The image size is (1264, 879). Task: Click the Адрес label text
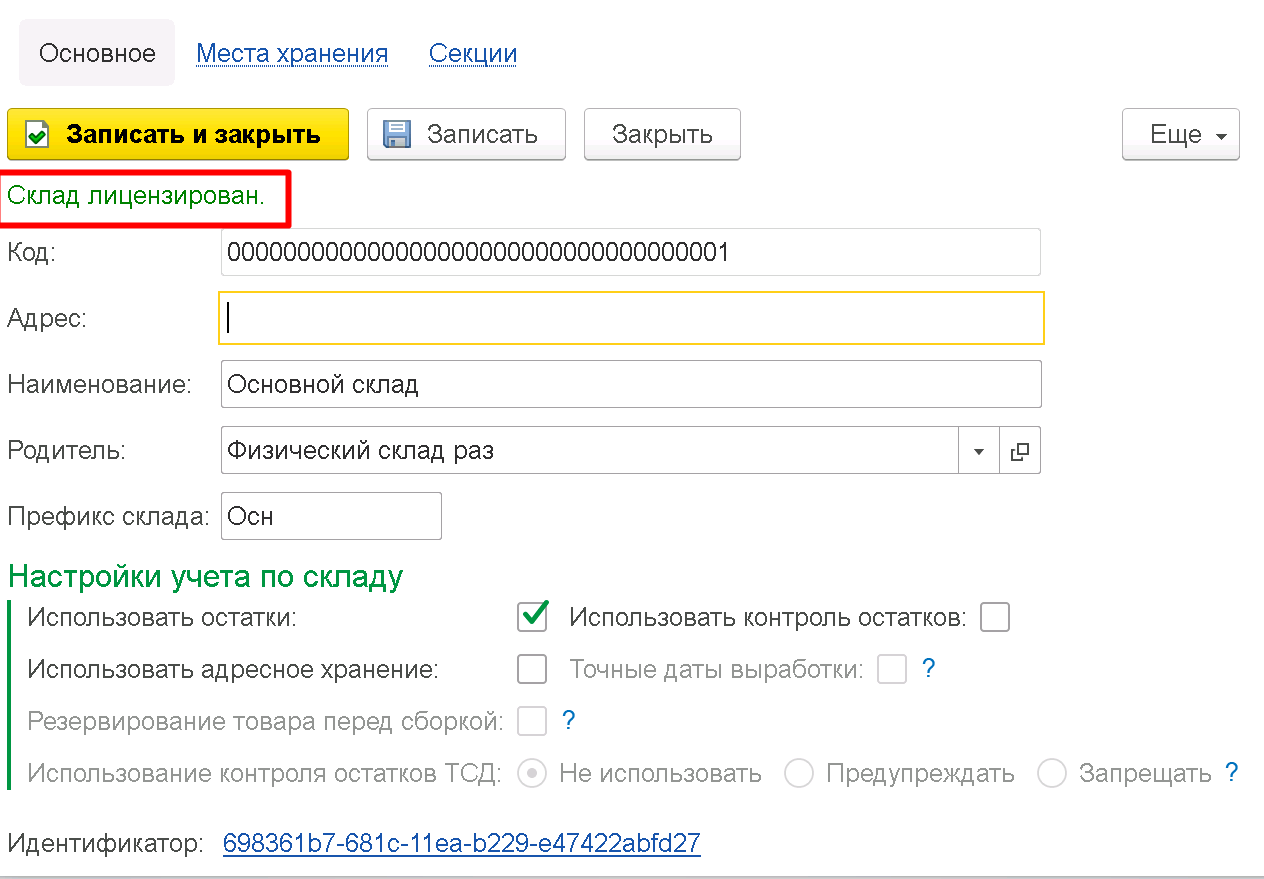click(x=47, y=318)
